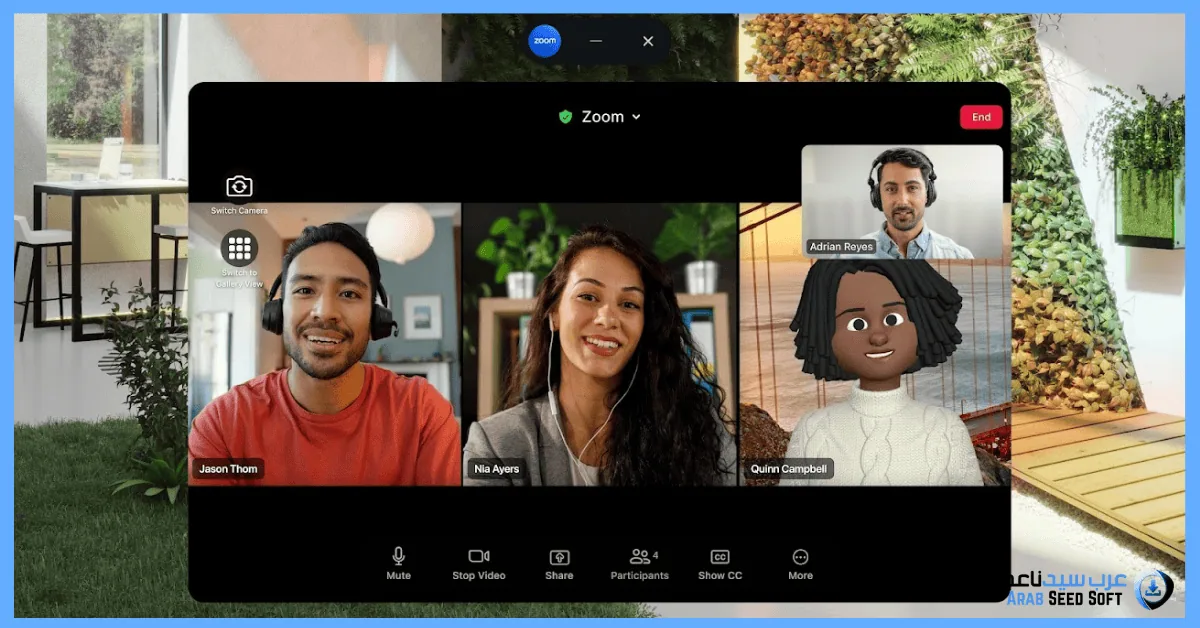The height and width of the screenshot is (628, 1200).
Task: Click the Zoom icon in the floating window bar
Action: (545, 40)
